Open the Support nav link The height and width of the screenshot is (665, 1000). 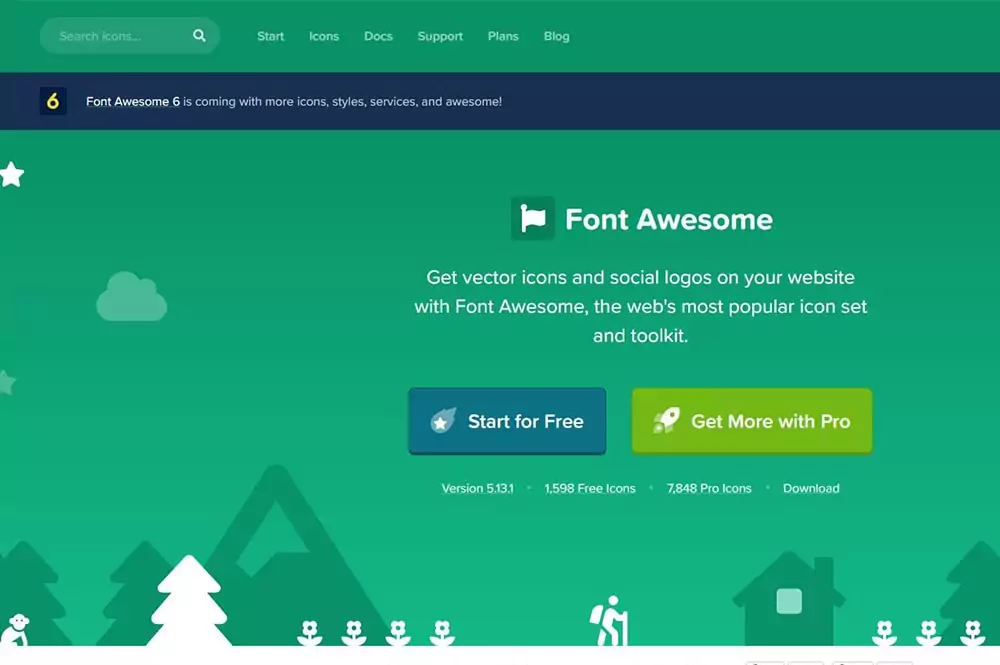click(x=440, y=36)
